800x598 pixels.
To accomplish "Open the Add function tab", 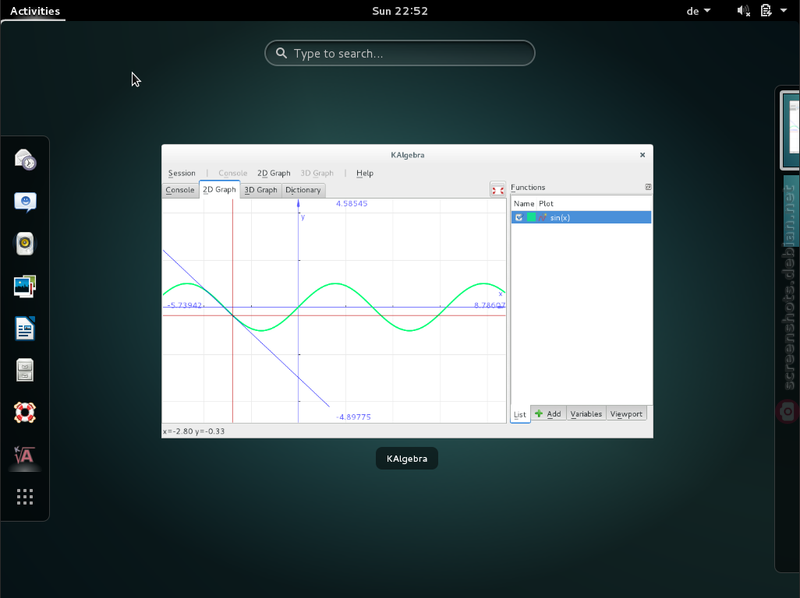I will coord(548,414).
